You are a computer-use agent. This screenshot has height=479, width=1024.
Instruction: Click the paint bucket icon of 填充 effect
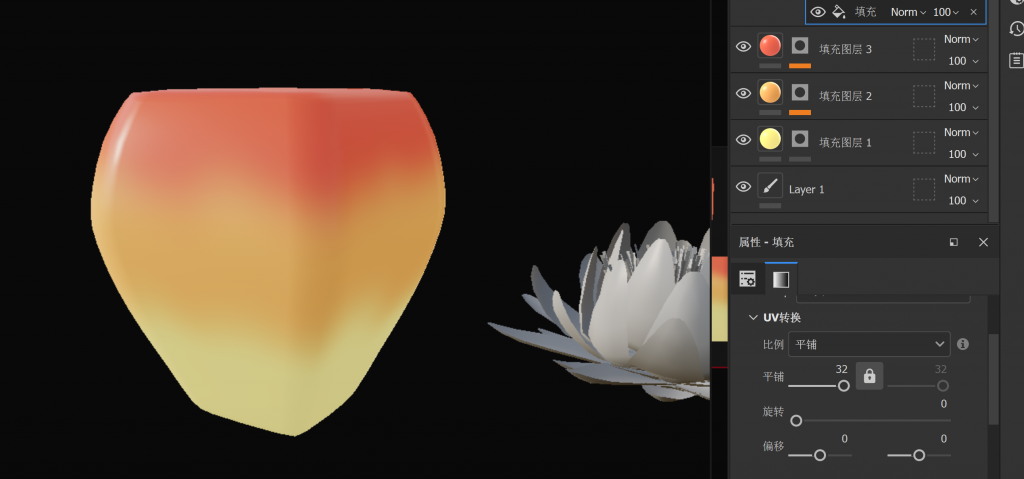[x=839, y=12]
